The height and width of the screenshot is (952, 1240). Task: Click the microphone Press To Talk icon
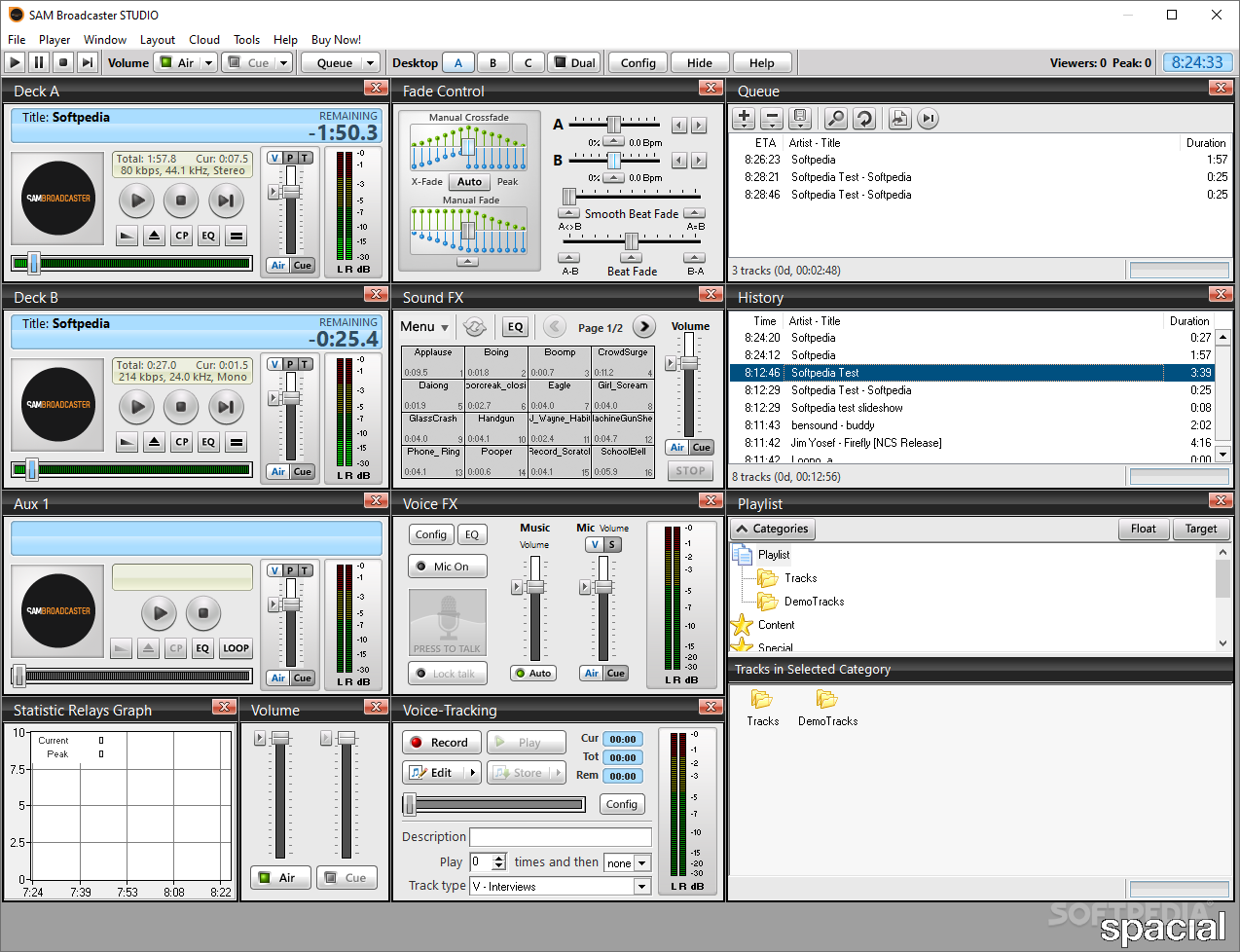pos(448,623)
